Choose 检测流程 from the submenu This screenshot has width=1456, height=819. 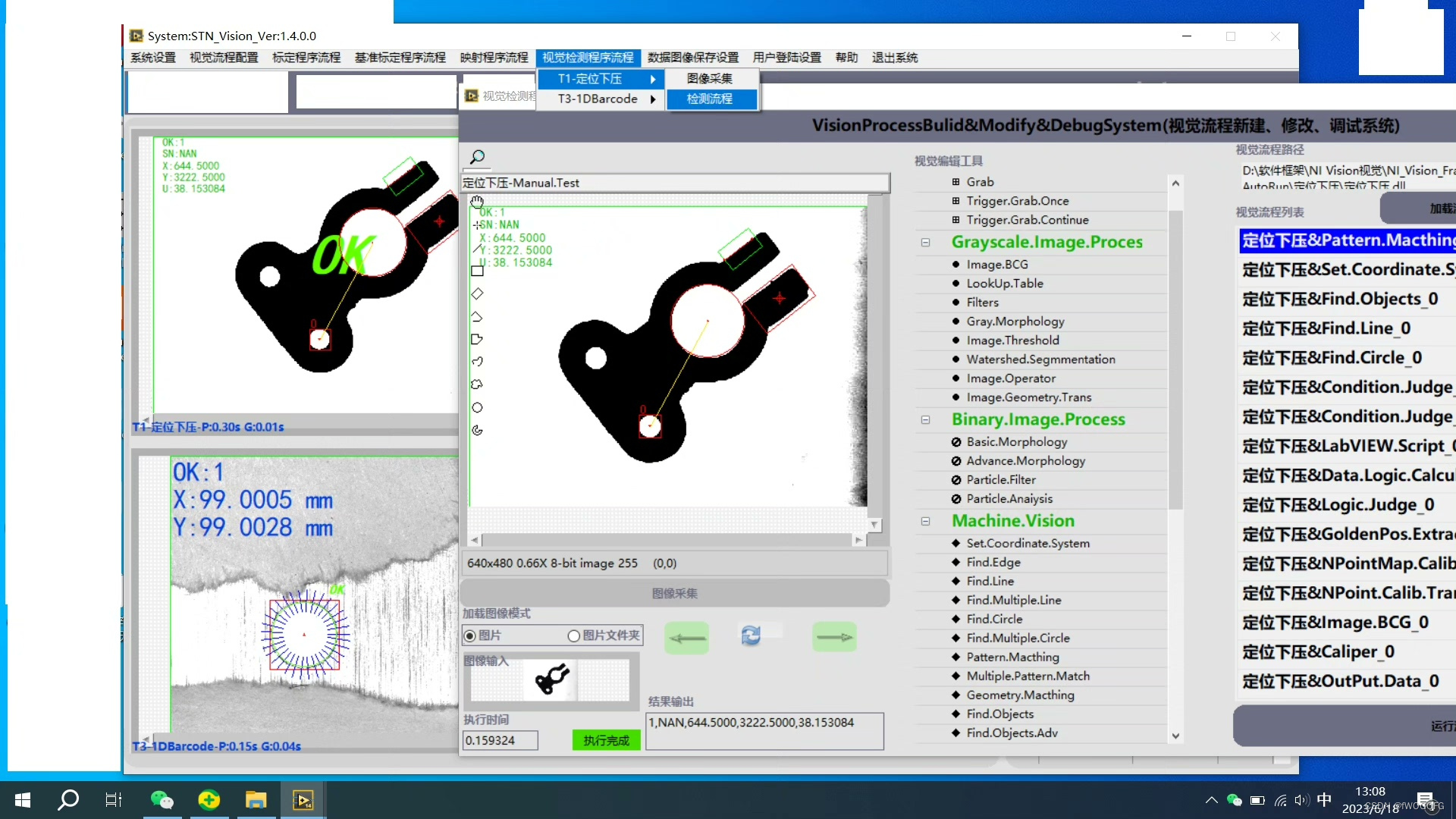coord(711,99)
